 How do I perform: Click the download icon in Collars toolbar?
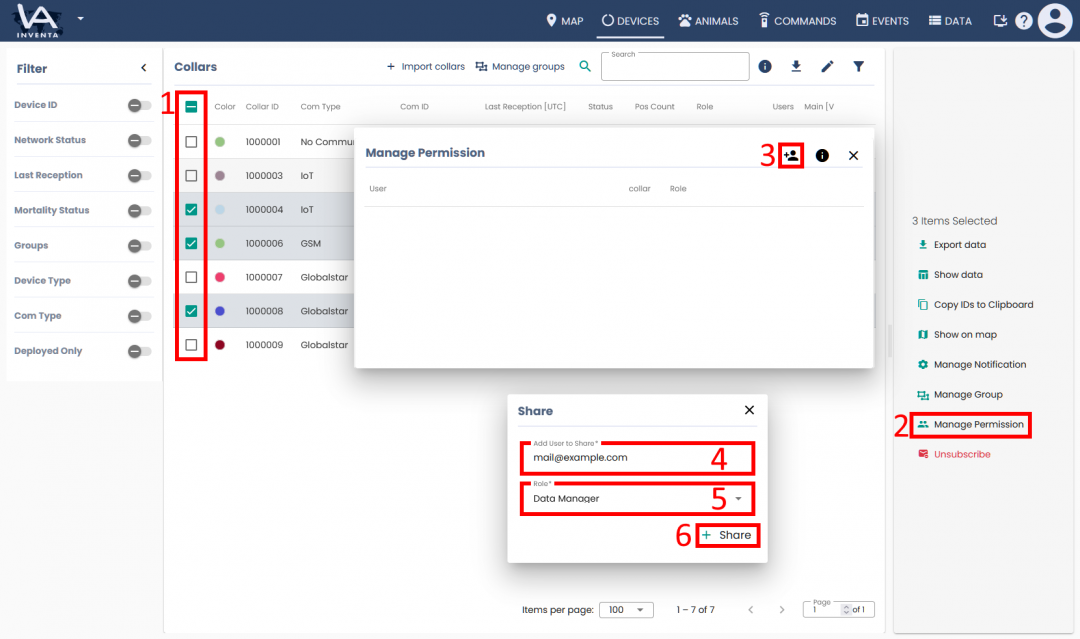click(796, 67)
